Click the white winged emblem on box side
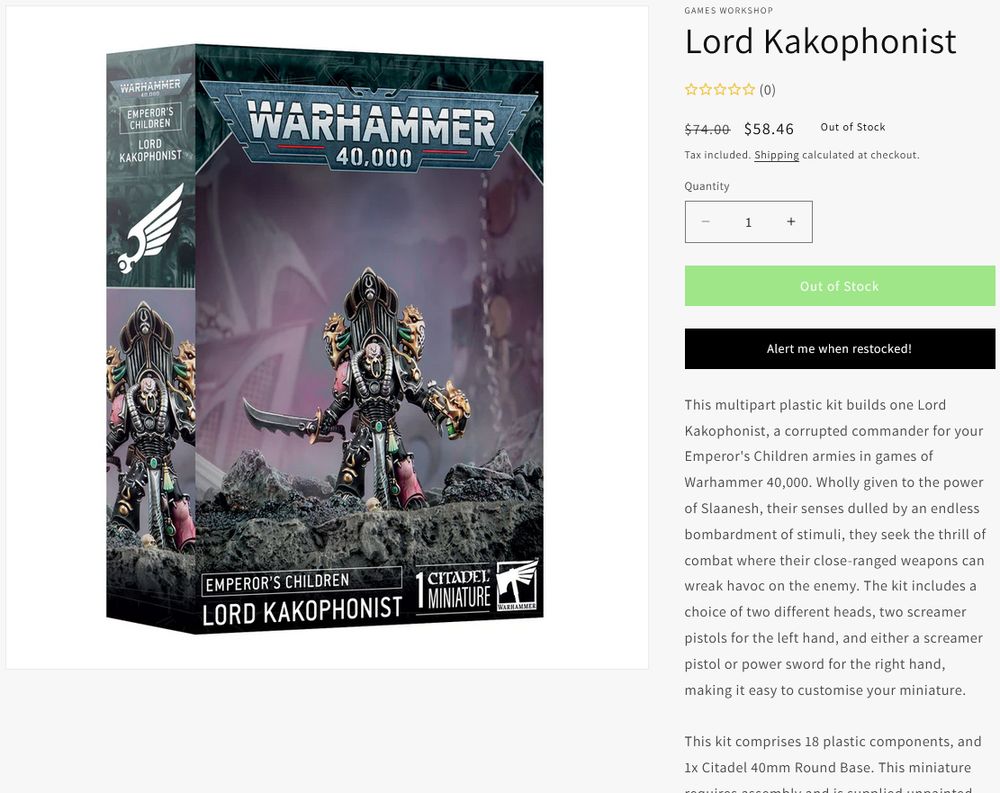This screenshot has height=793, width=1000. pos(151,228)
